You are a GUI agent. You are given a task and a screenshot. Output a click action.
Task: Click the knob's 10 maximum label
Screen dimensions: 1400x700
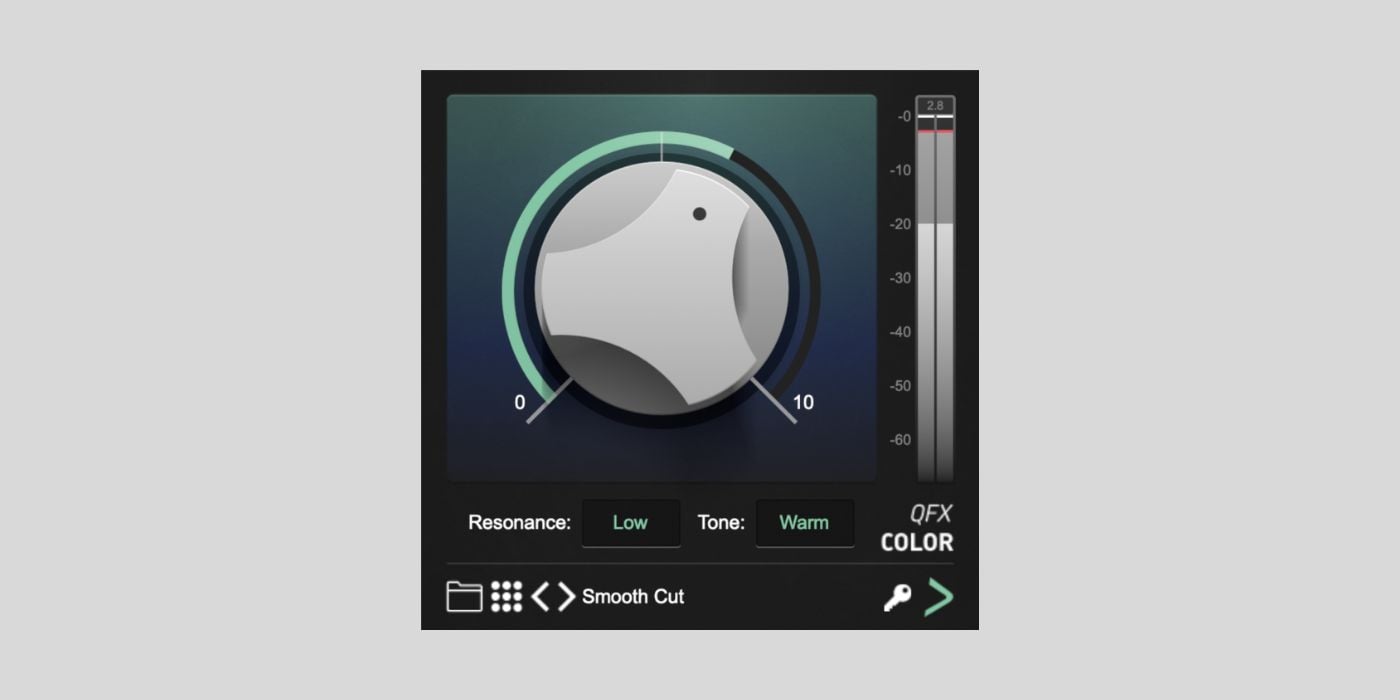click(x=803, y=403)
